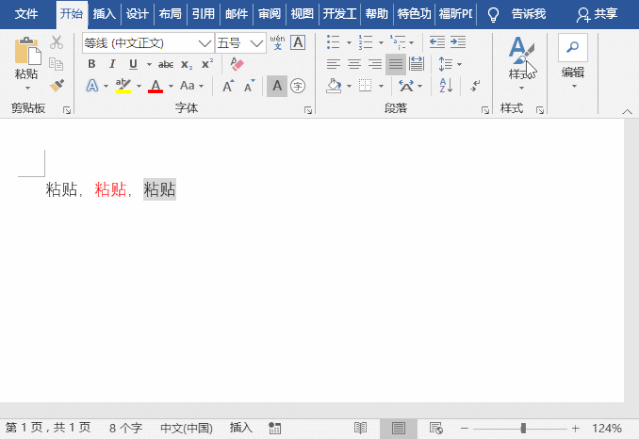The image size is (639, 439).
Task: Click the Cut scissors icon
Action: click(57, 42)
